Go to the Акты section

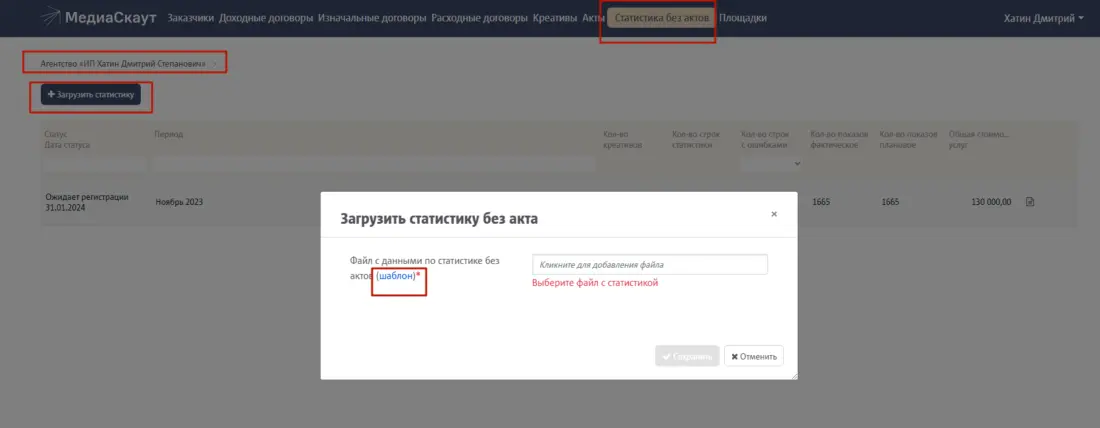(593, 18)
